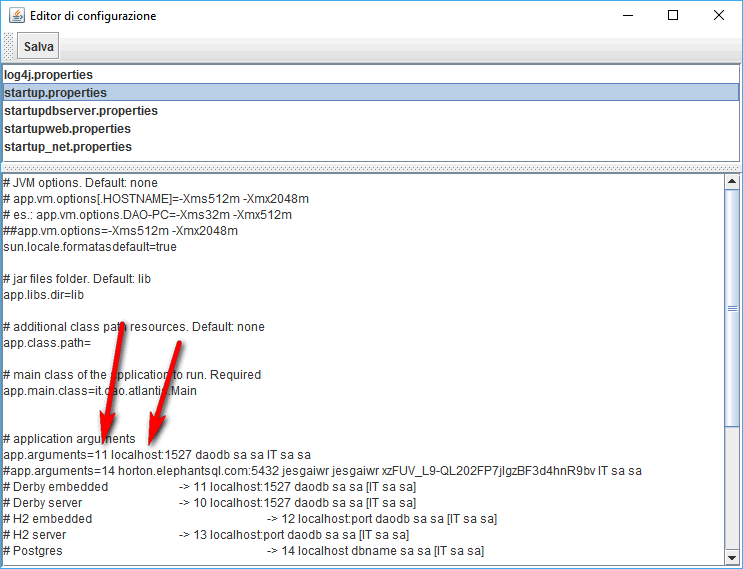Click the split pane divider between list and editor
Screen dimensions: 743x569
tap(371, 168)
